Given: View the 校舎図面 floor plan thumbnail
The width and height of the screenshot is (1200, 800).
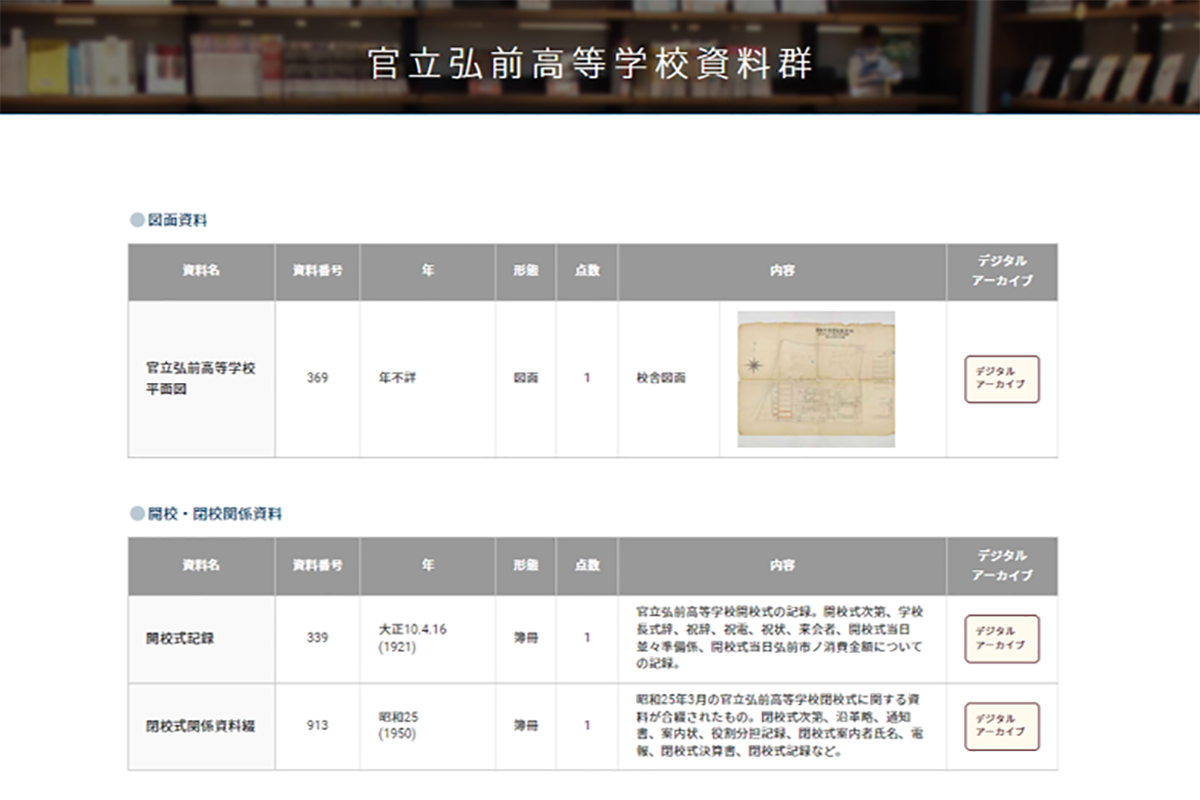Looking at the screenshot, I should pos(816,379).
